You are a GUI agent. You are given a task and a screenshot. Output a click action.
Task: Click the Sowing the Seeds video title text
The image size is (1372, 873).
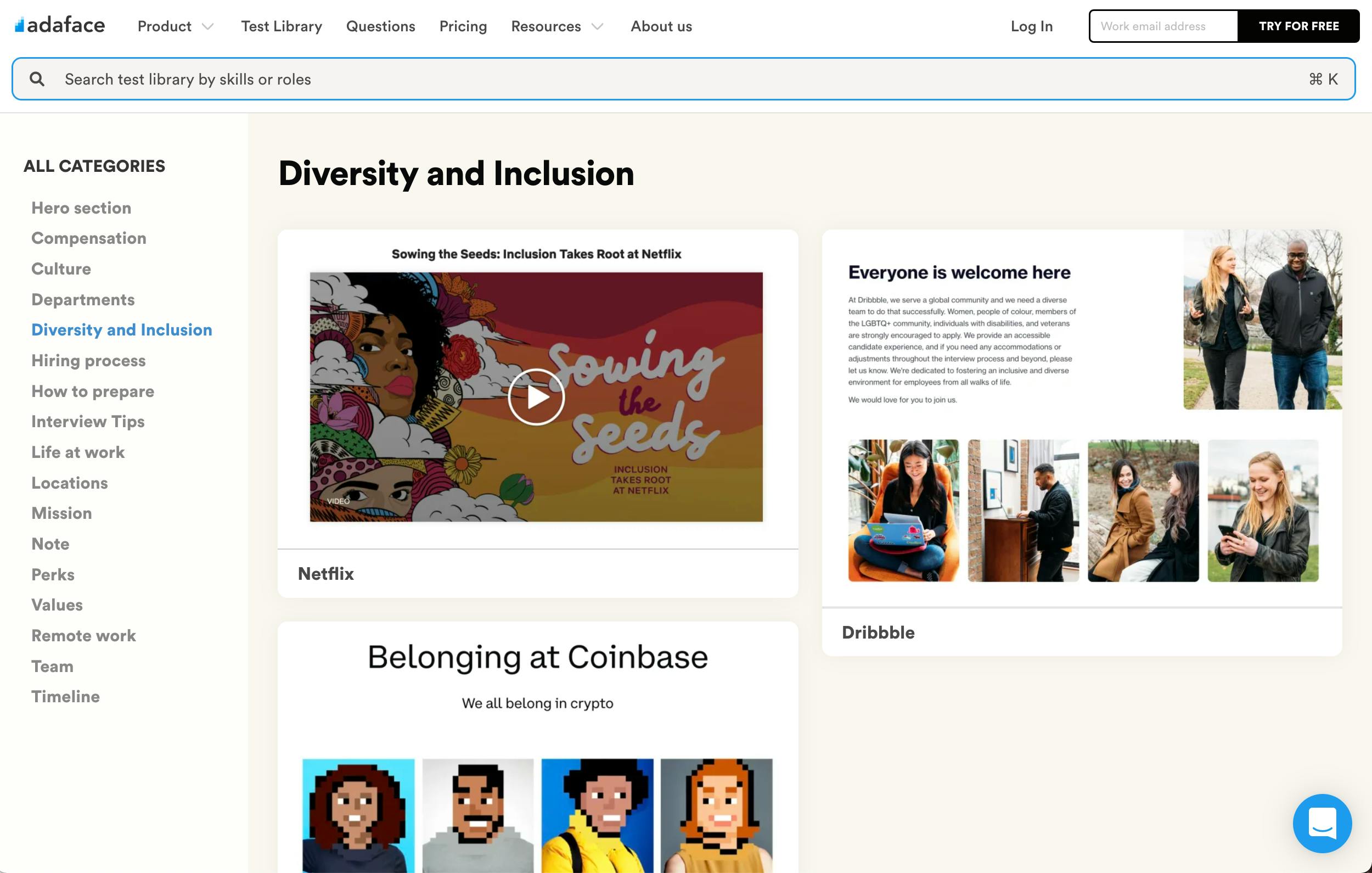point(536,254)
